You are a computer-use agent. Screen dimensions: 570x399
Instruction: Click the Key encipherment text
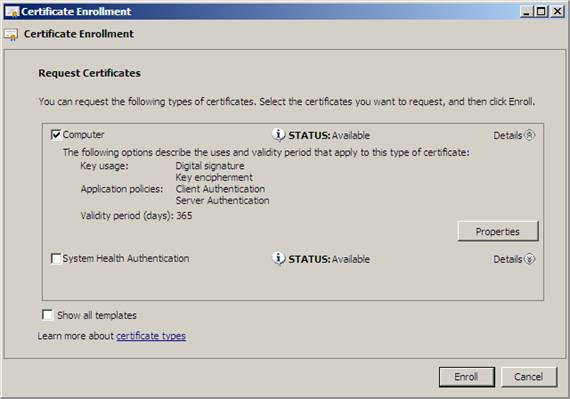point(214,177)
